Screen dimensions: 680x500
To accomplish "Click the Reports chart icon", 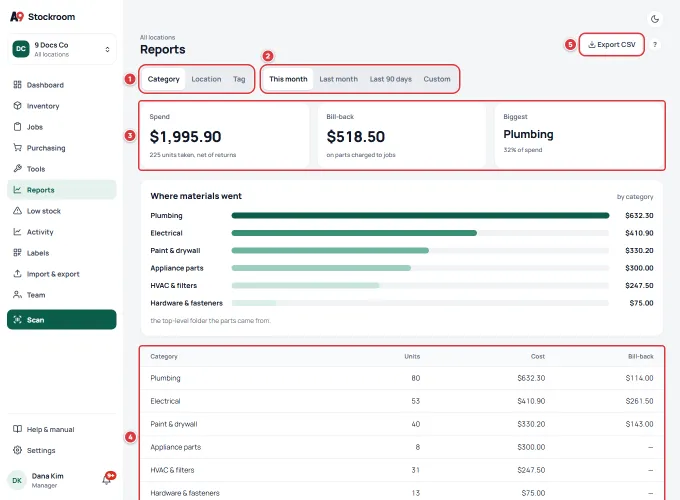I will pos(17,190).
